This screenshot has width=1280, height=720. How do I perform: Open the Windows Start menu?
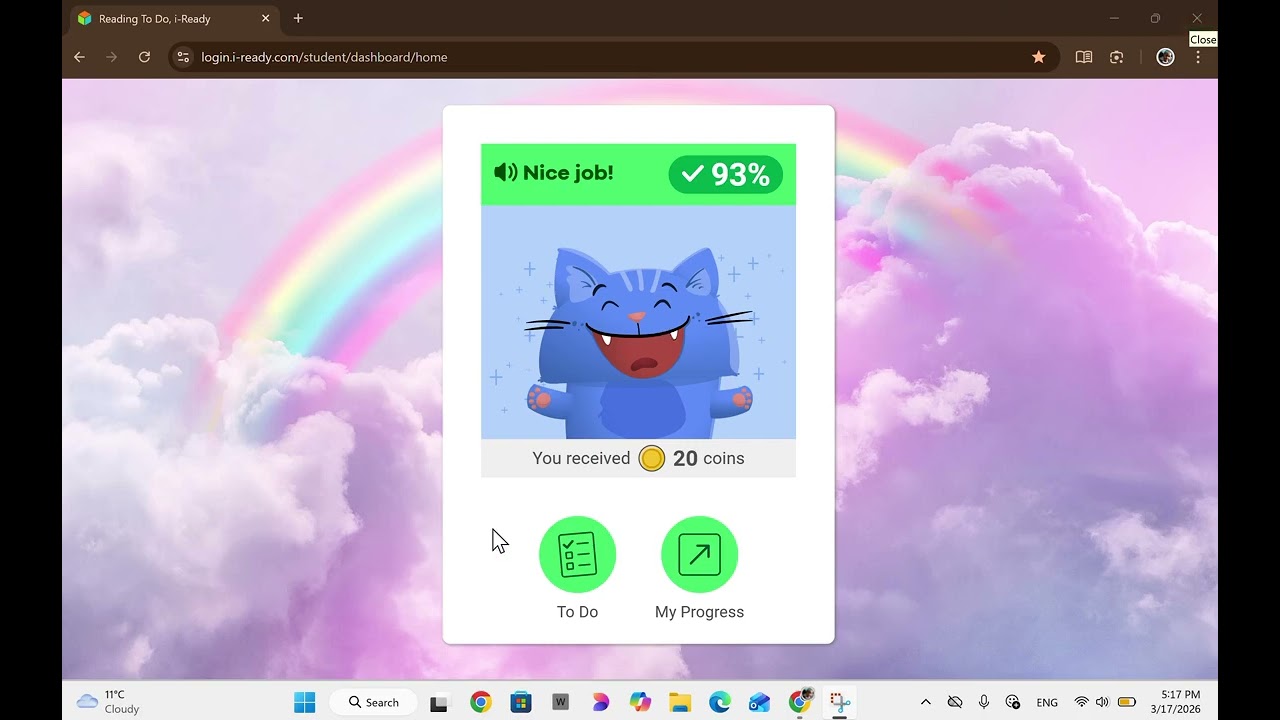[305, 702]
